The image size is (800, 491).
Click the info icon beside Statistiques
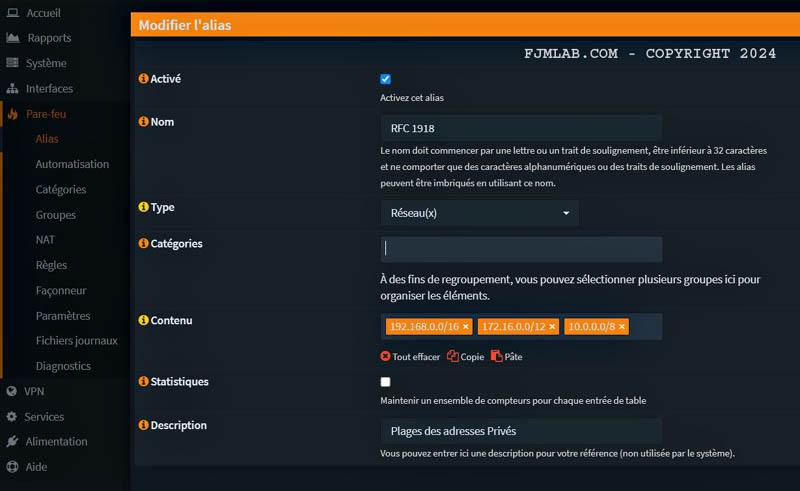tap(143, 382)
